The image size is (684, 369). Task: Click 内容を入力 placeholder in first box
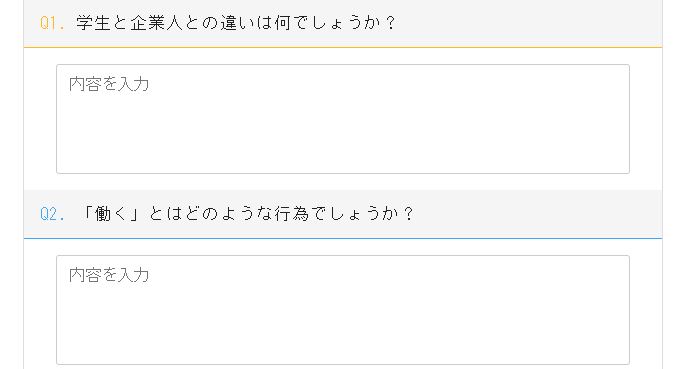(x=109, y=84)
